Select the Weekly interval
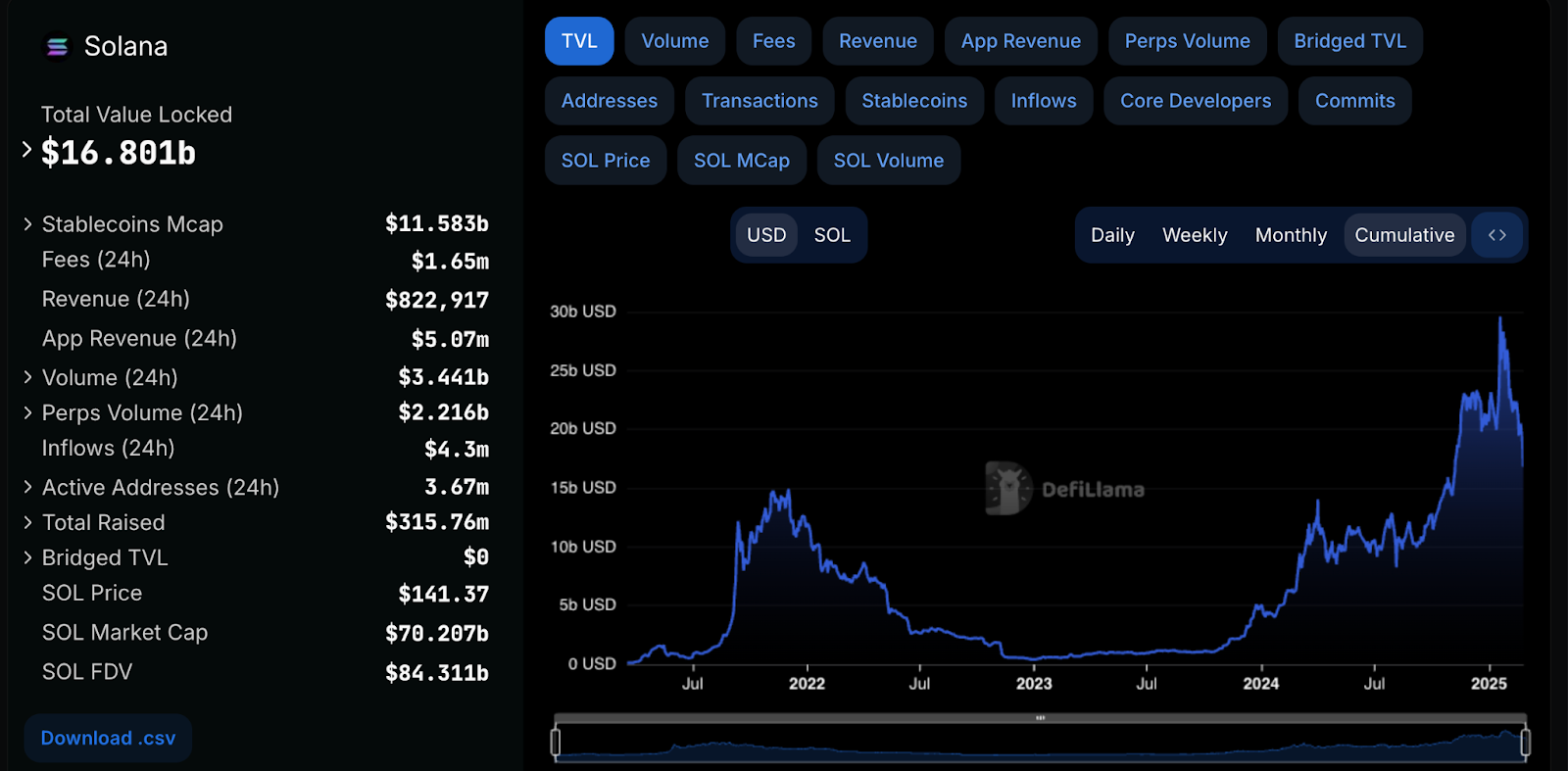This screenshot has height=771, width=1568. [x=1195, y=235]
